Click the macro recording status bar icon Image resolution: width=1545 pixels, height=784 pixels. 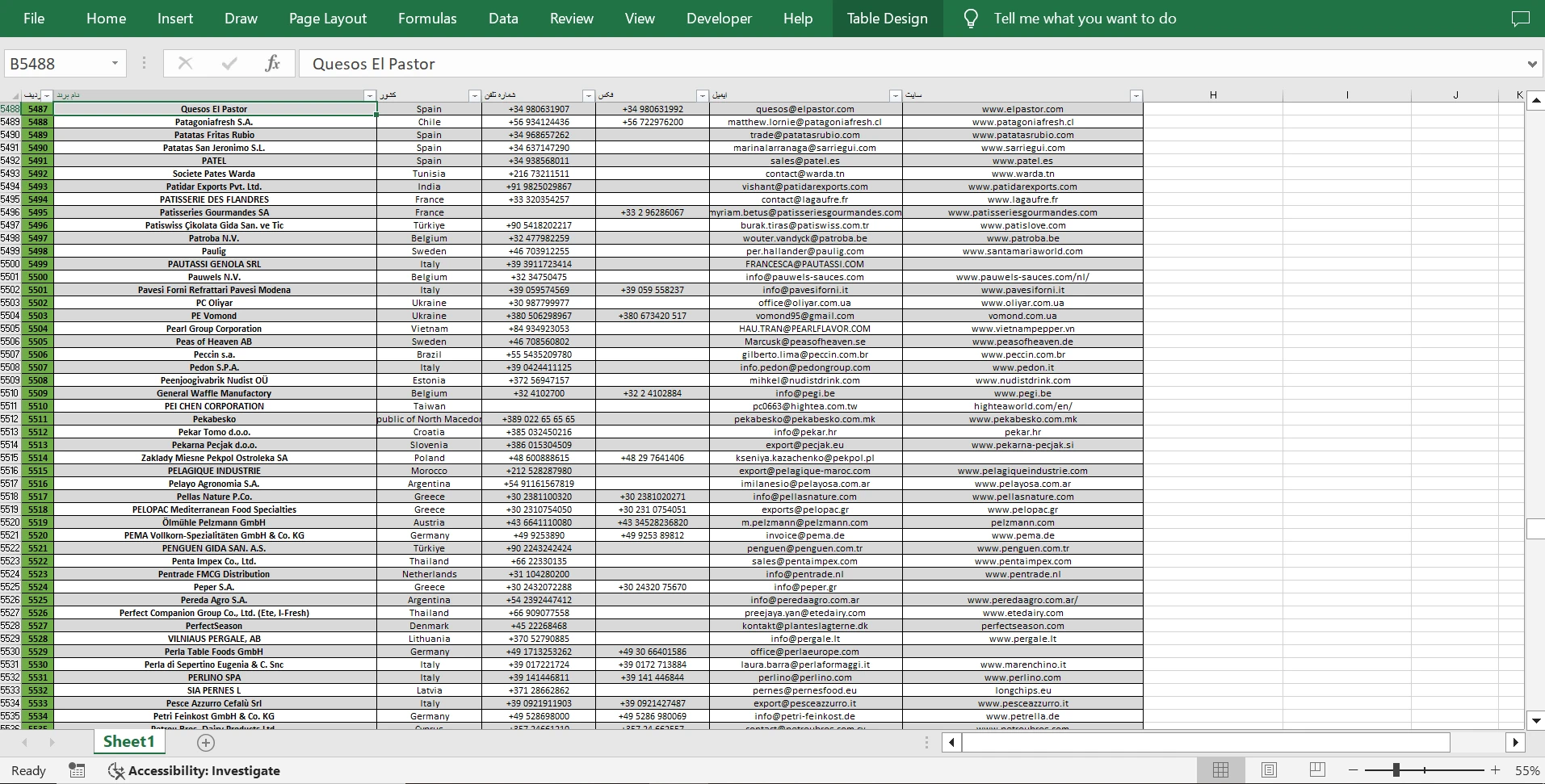coord(77,770)
